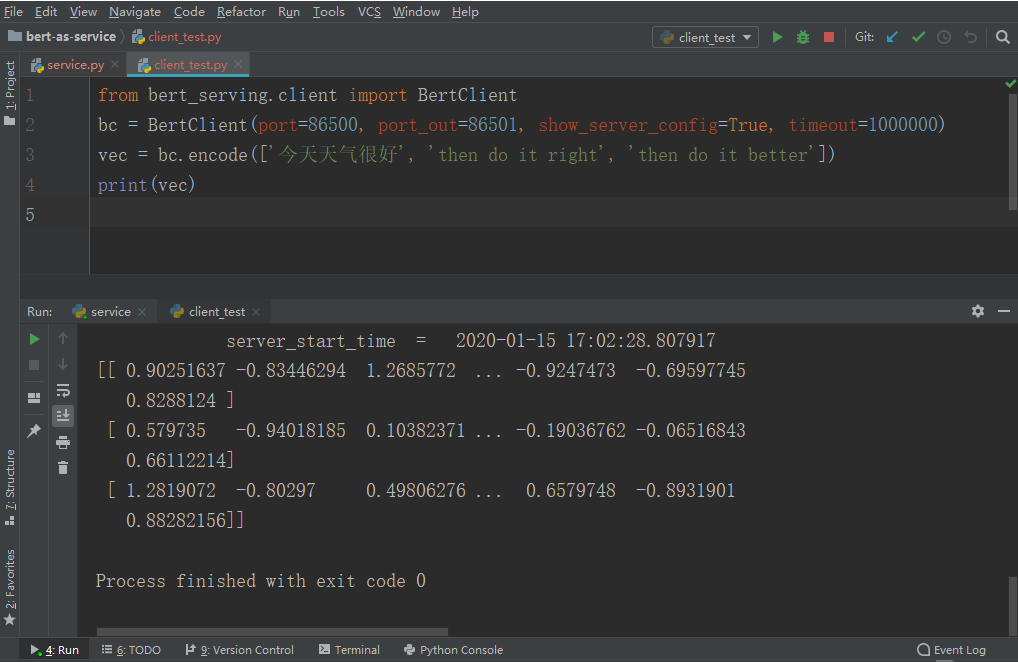Rerun the program in the Run panel
Screen dimensions: 1018x662
click(33, 339)
